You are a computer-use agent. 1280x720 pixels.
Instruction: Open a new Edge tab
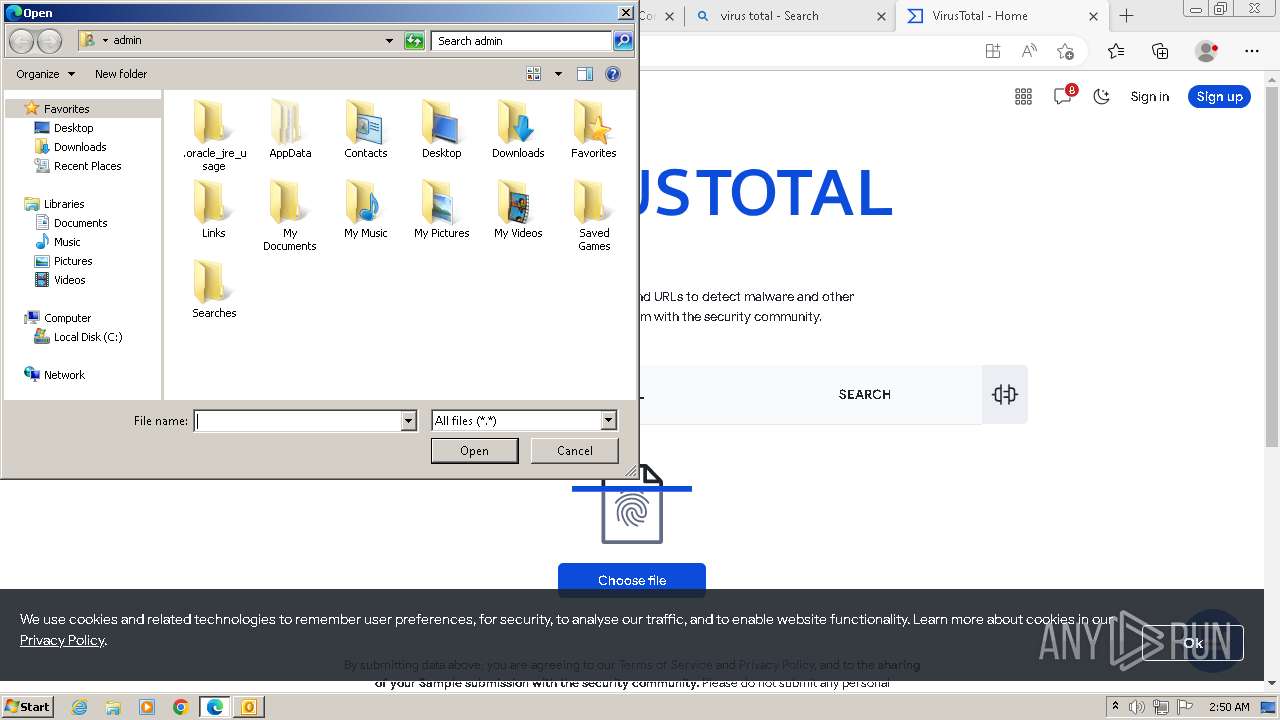[1126, 16]
